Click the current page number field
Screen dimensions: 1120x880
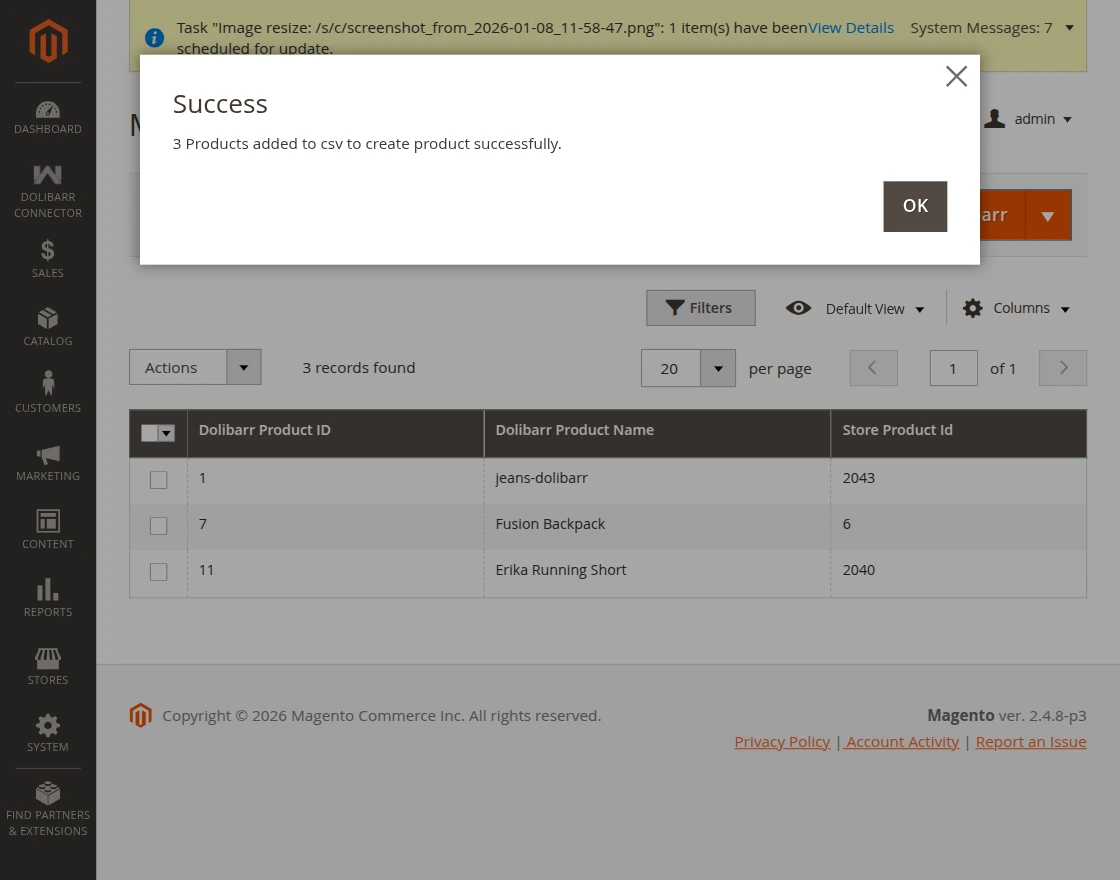pyautogui.click(x=953, y=369)
